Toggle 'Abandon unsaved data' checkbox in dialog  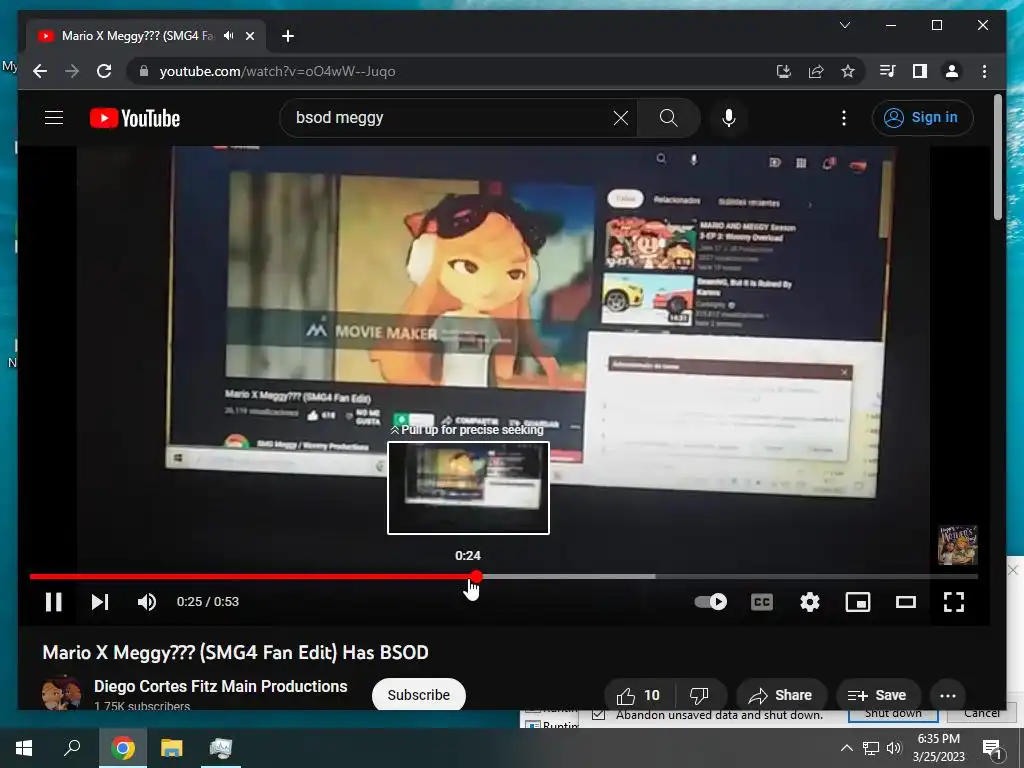coord(598,714)
